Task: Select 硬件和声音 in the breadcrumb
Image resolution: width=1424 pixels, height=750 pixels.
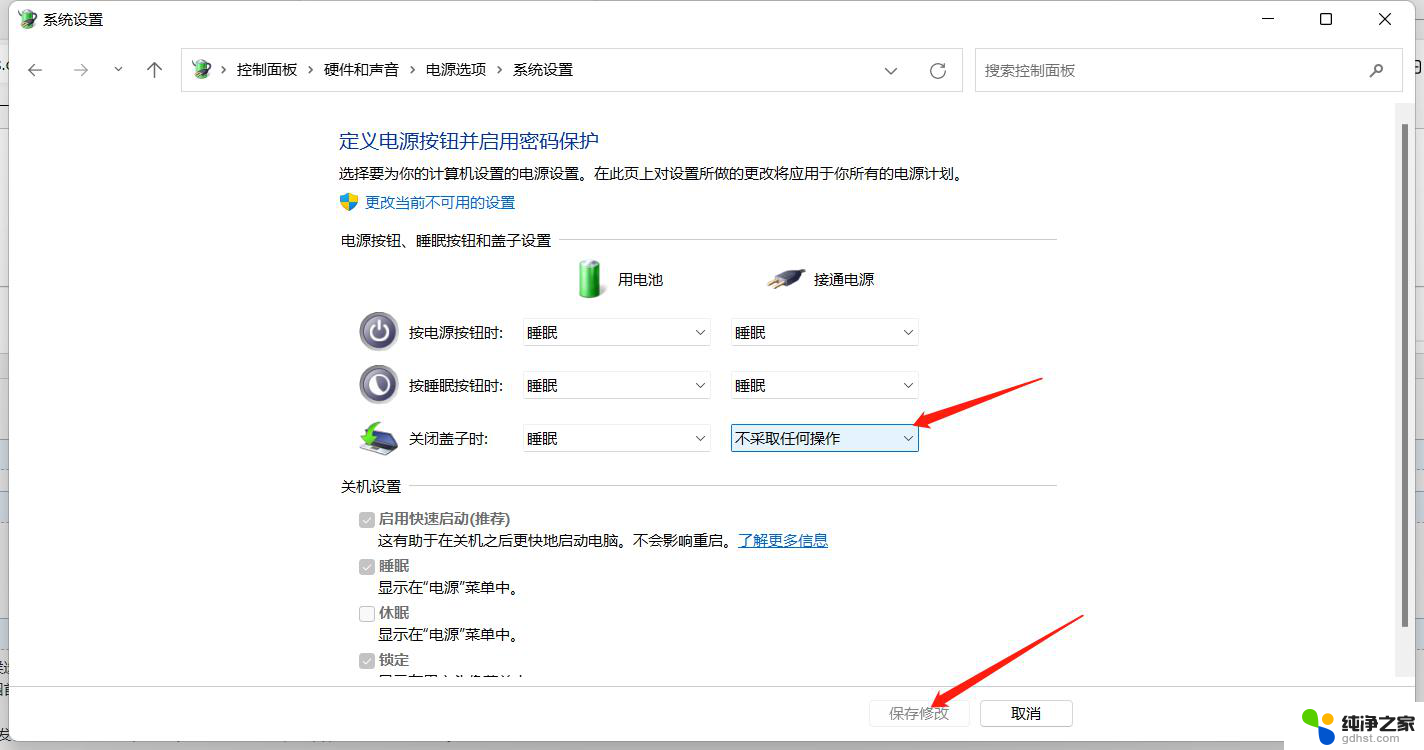Action: 361,70
